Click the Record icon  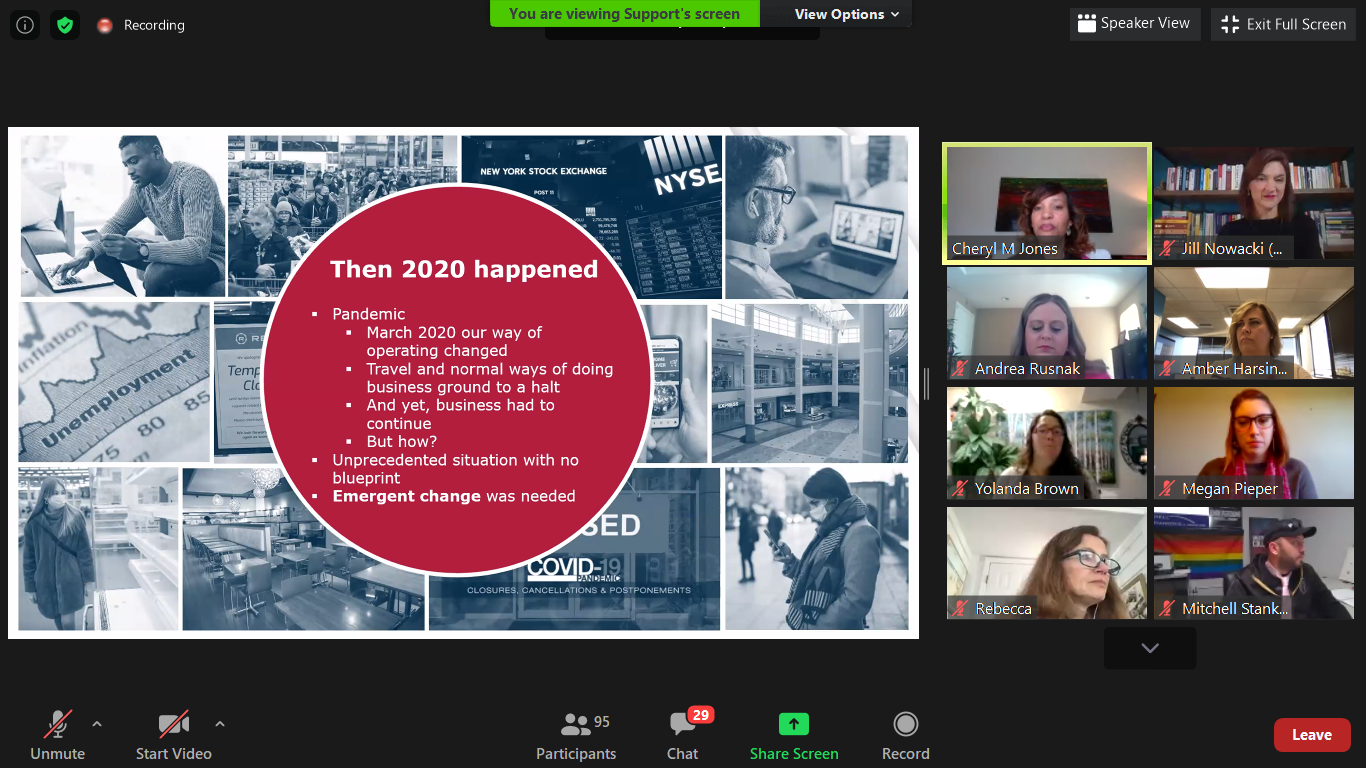point(905,724)
